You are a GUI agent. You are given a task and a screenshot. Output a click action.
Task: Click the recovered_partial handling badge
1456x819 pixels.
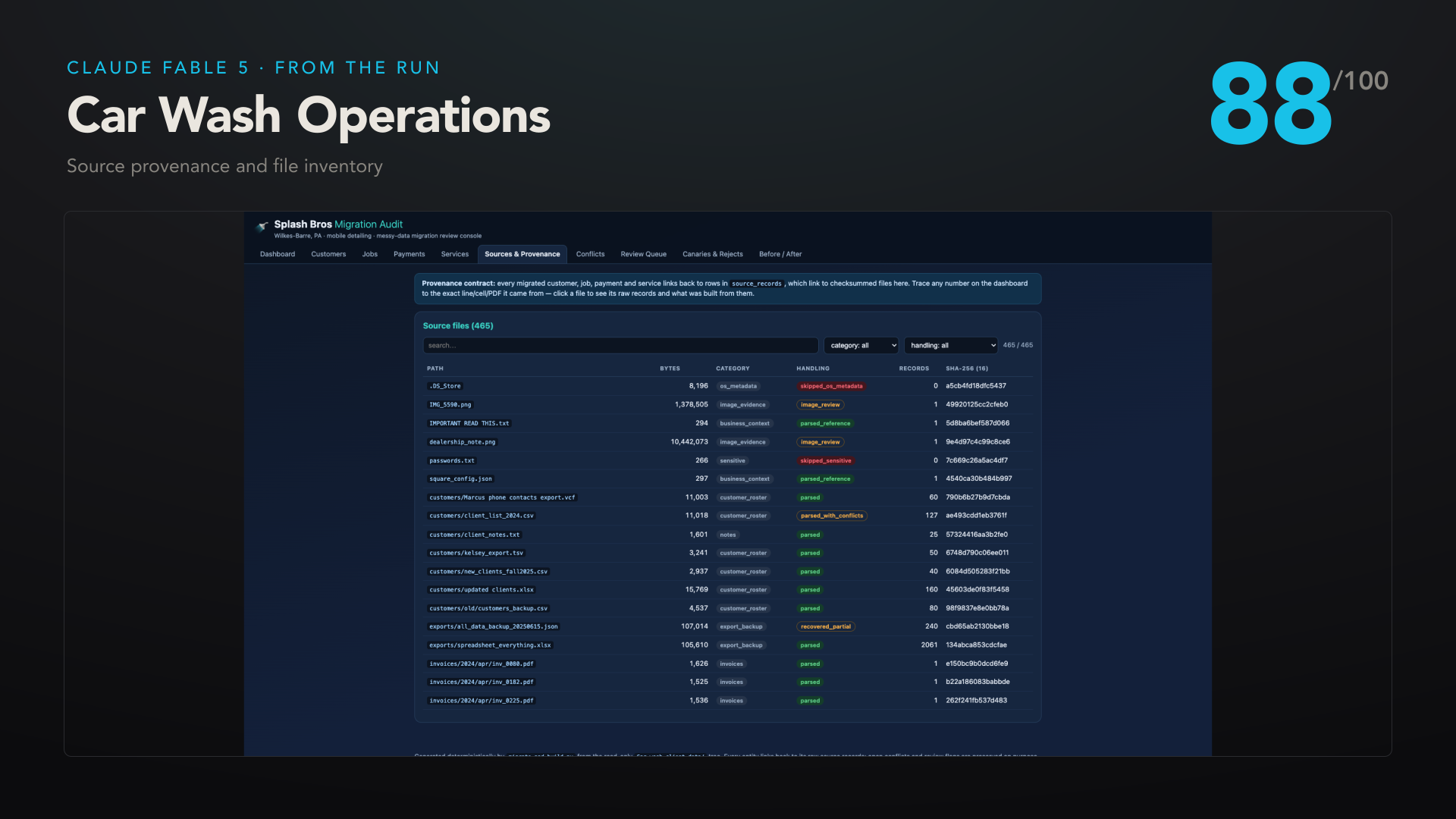tap(826, 626)
